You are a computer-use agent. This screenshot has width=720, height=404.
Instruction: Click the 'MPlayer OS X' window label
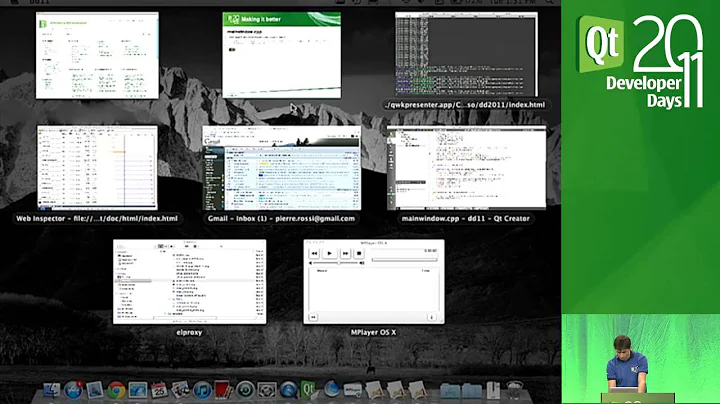[373, 332]
